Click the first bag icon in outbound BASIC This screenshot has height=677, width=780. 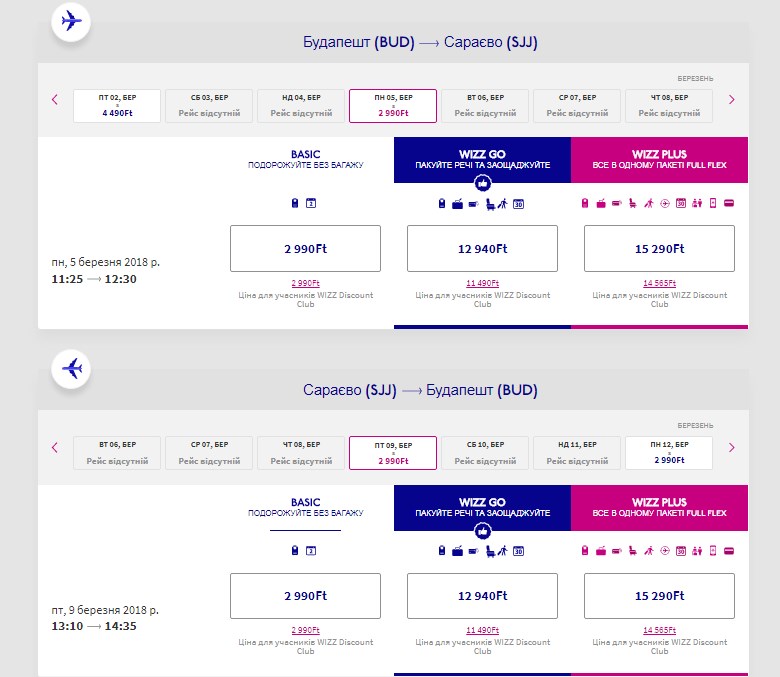pos(295,204)
